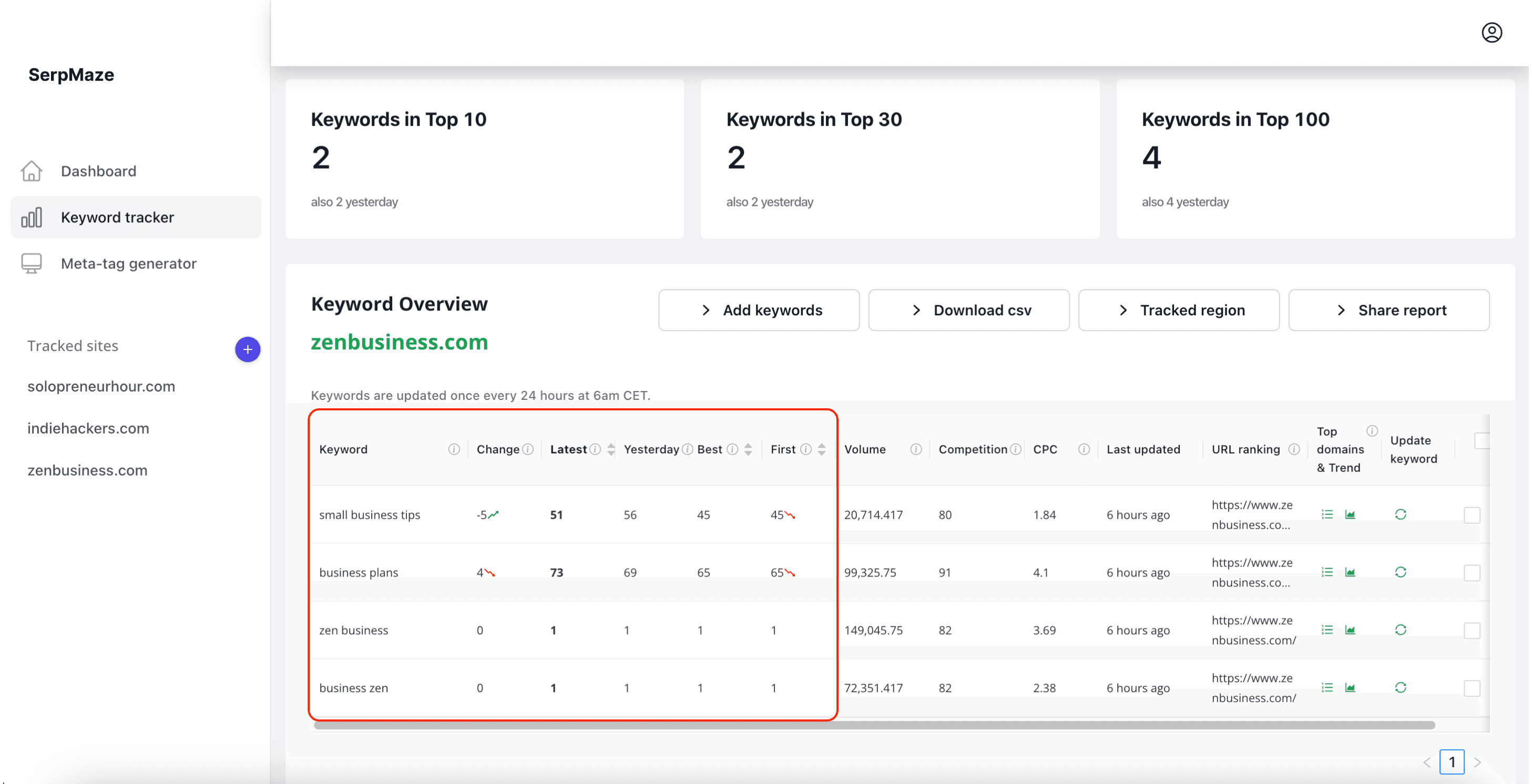
Task: Select zenbusiness.com tracked site in sidebar
Action: click(x=87, y=470)
